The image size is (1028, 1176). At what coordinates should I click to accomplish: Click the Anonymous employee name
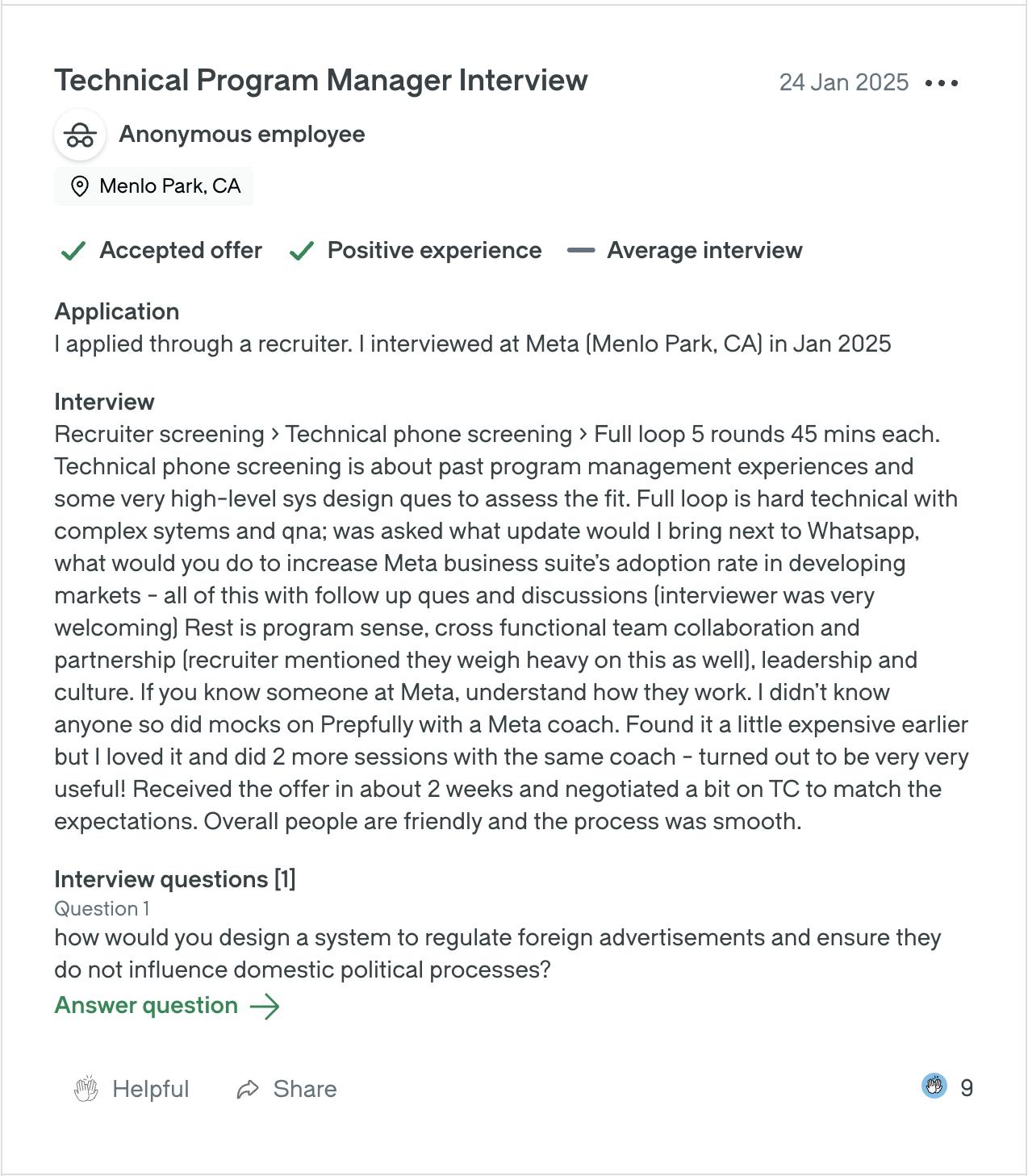(242, 135)
